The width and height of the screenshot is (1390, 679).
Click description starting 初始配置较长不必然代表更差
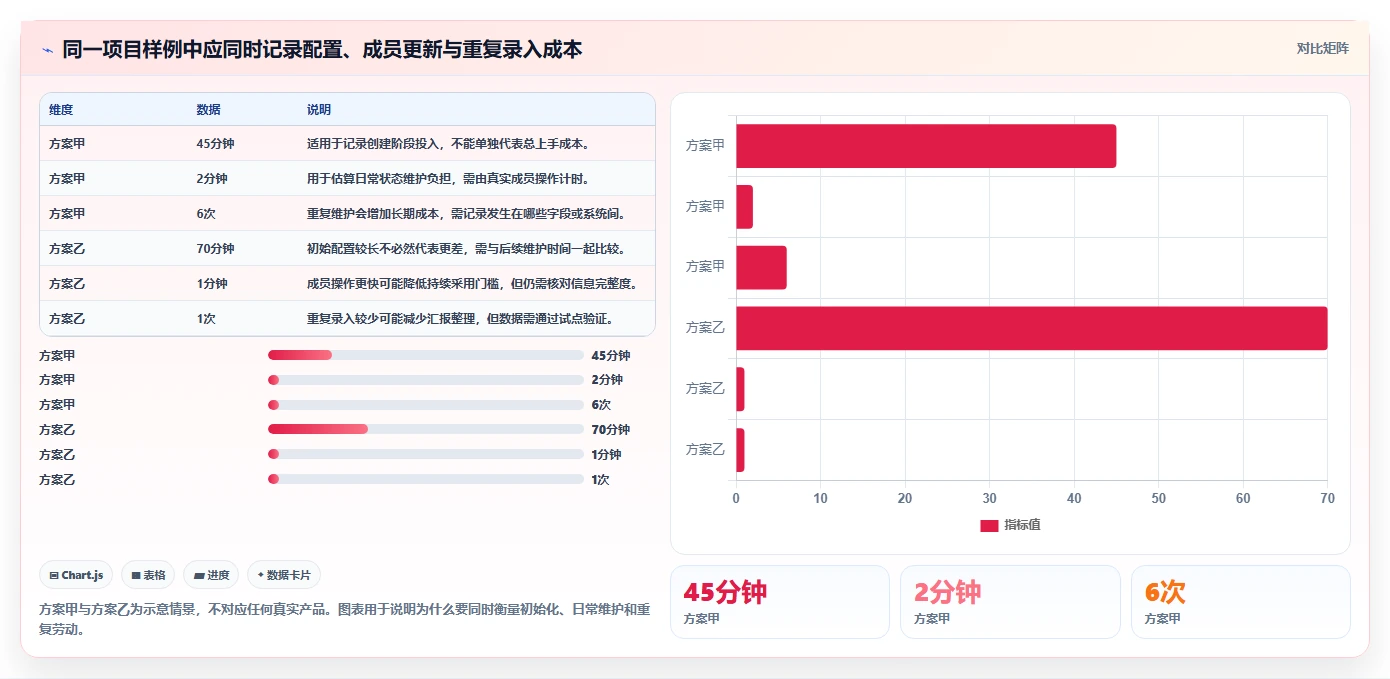click(466, 249)
